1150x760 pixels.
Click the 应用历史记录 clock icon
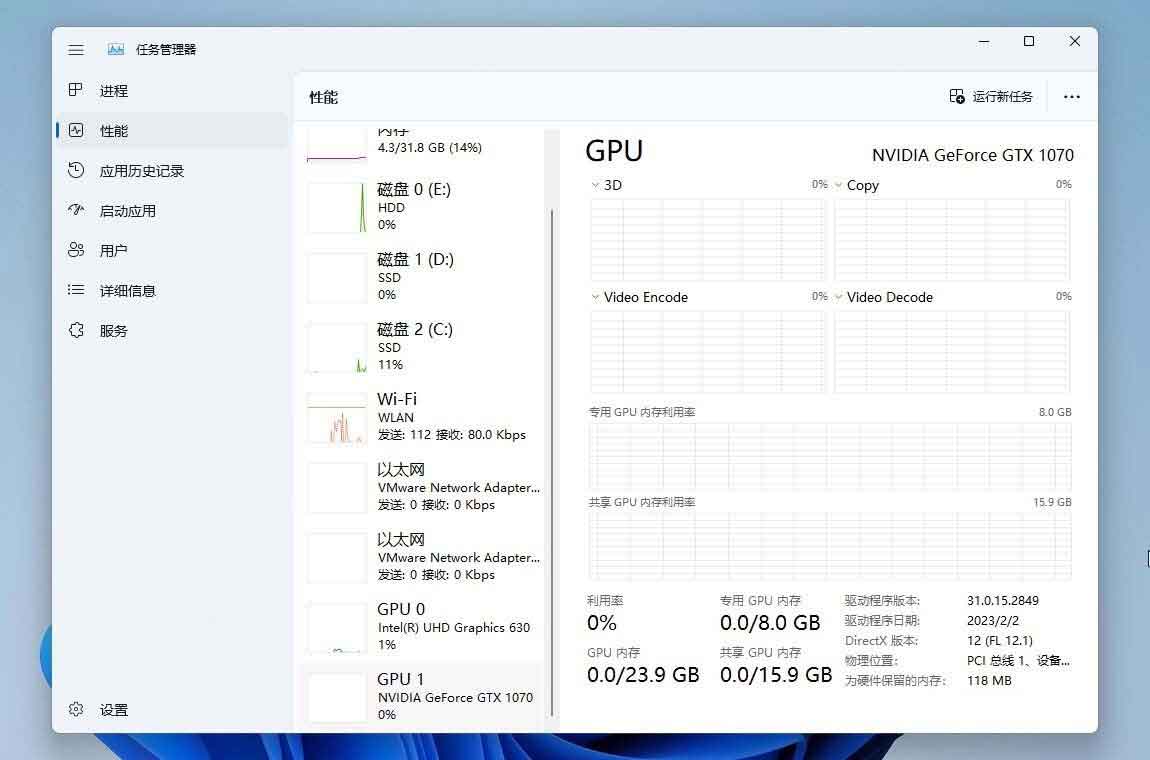(x=76, y=170)
